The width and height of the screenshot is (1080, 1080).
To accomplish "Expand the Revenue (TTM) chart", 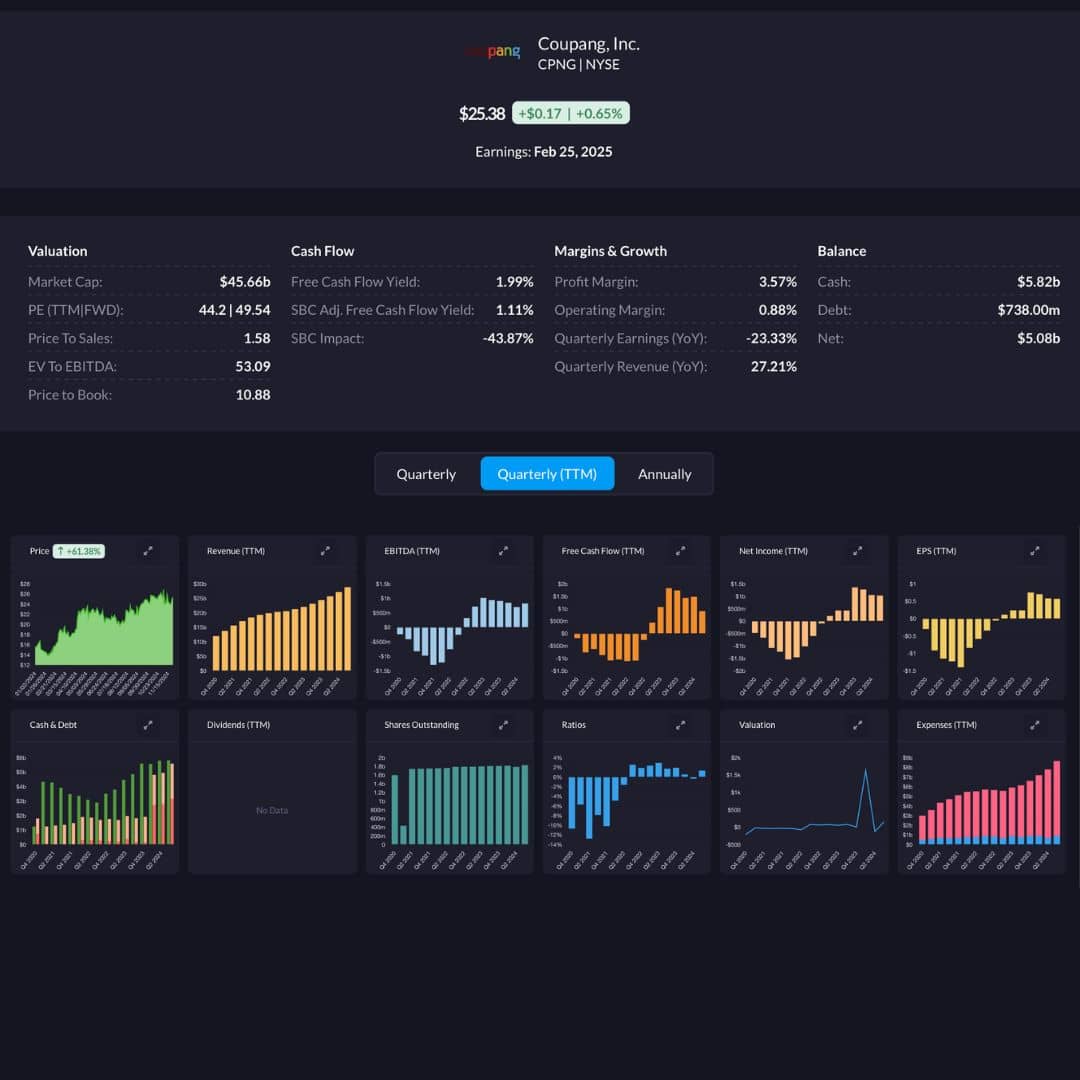I will 325,551.
